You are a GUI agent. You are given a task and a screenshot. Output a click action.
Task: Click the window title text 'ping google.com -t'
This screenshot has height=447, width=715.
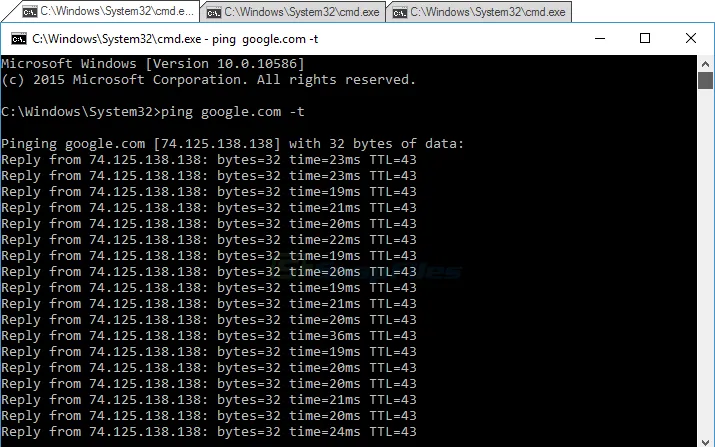pyautogui.click(x=265, y=39)
